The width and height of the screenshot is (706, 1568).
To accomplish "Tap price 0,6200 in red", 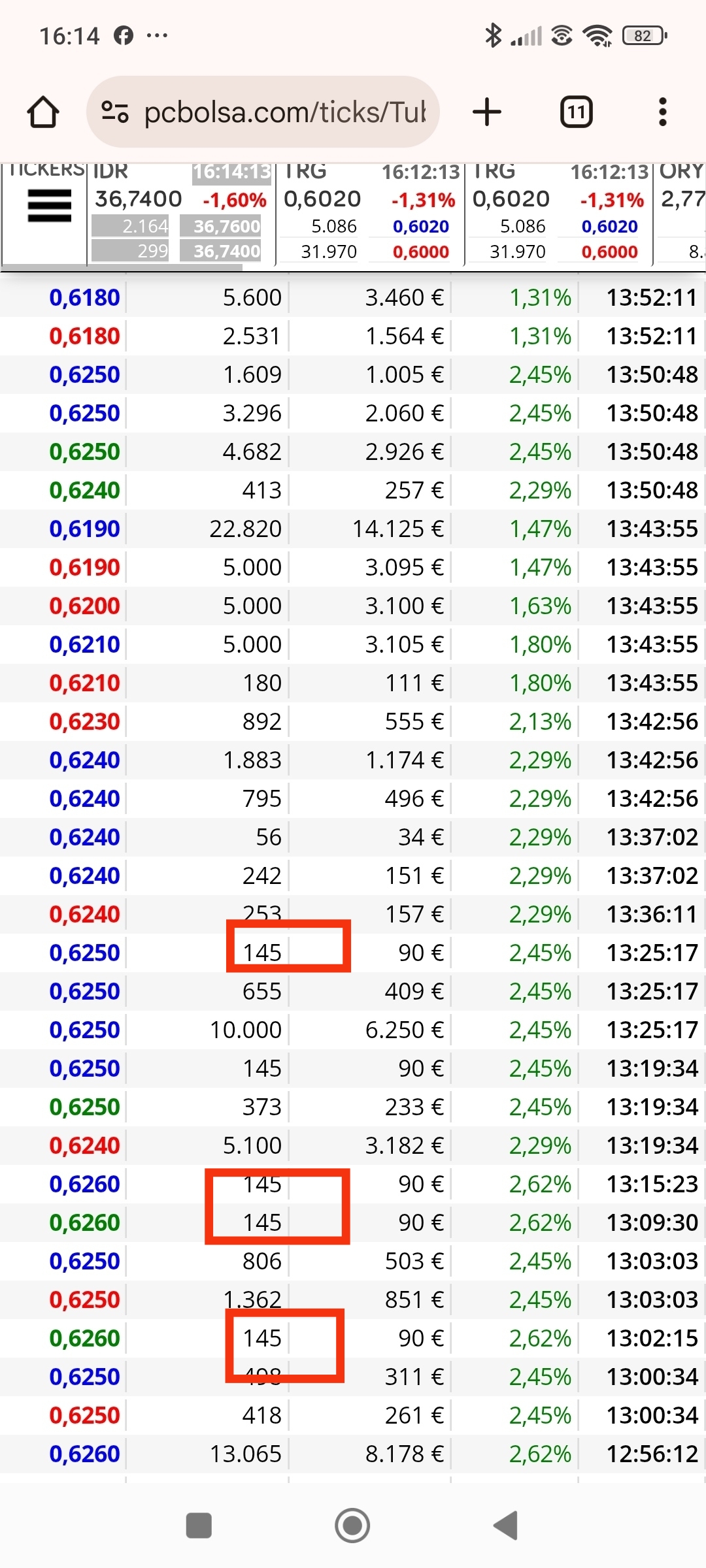I will (x=84, y=606).
